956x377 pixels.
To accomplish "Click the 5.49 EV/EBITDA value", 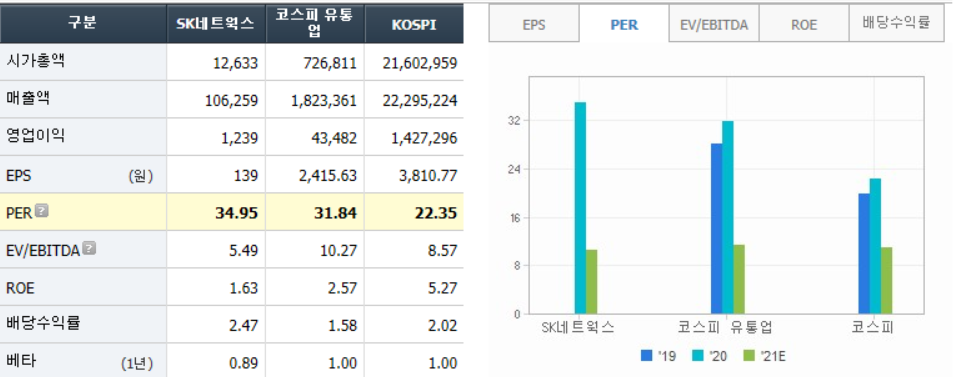I will 243,250.
